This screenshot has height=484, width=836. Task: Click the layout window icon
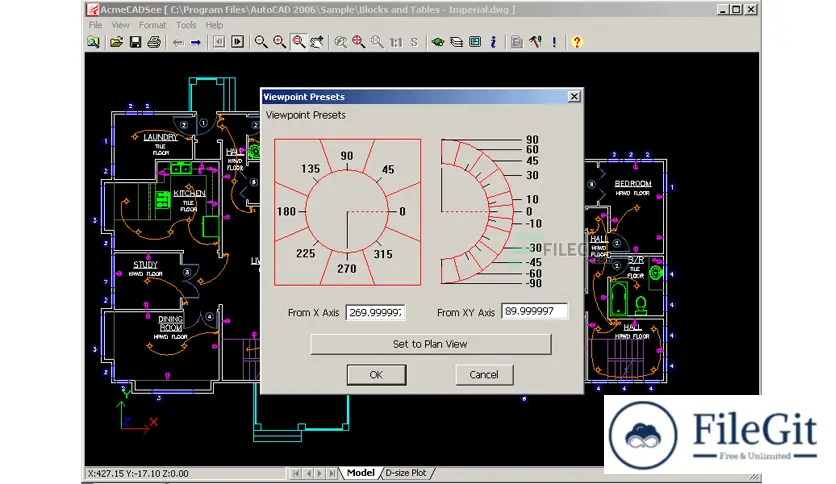point(475,42)
